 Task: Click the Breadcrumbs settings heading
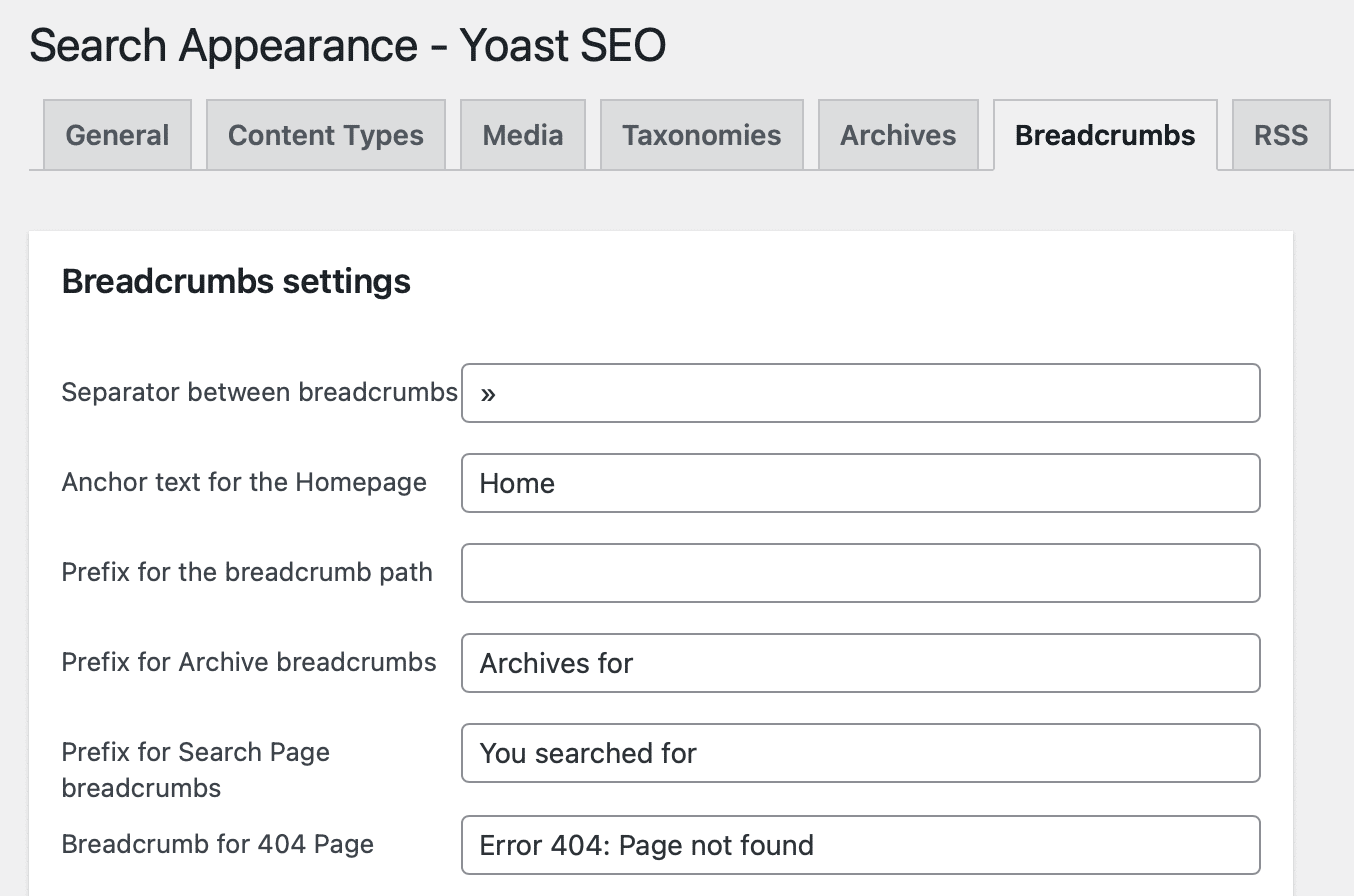click(x=236, y=281)
